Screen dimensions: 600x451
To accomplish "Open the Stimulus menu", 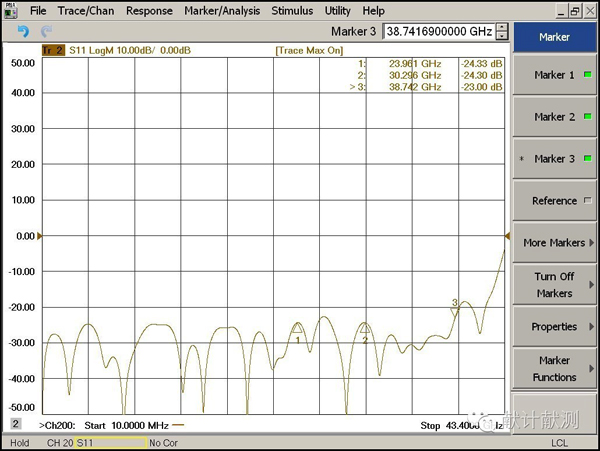I will pyautogui.click(x=292, y=11).
